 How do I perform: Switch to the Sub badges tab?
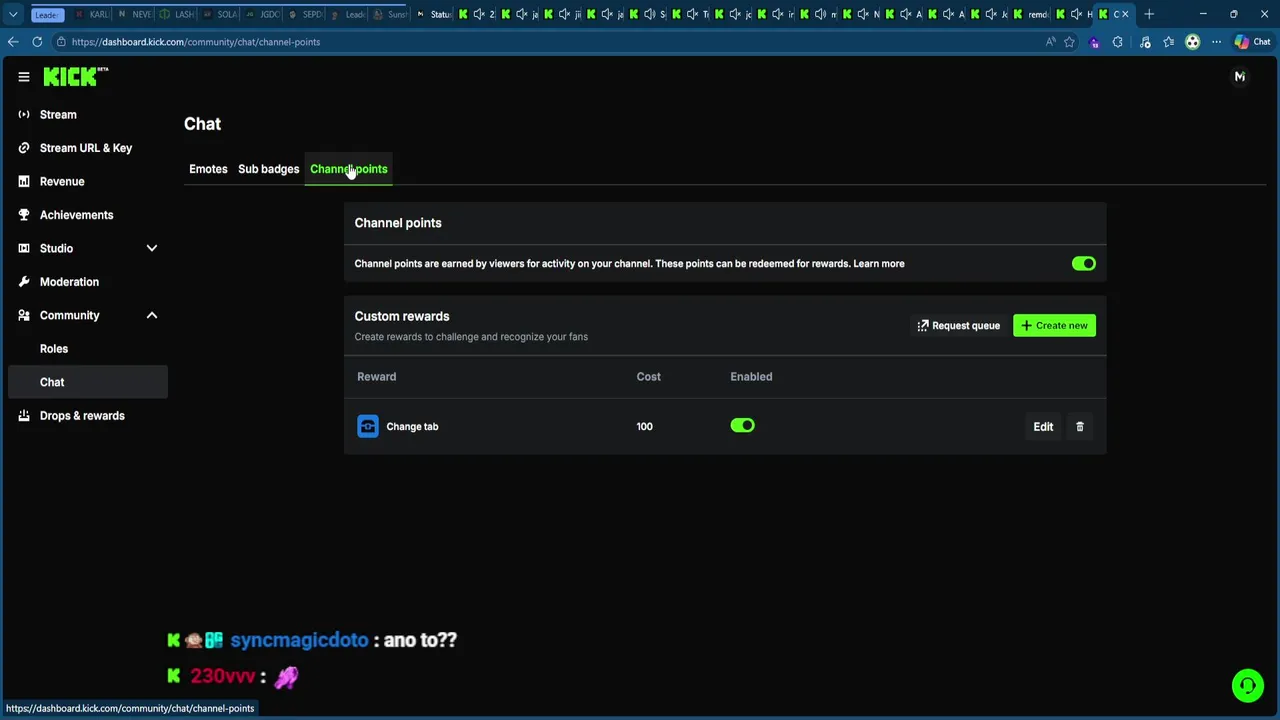tap(268, 169)
